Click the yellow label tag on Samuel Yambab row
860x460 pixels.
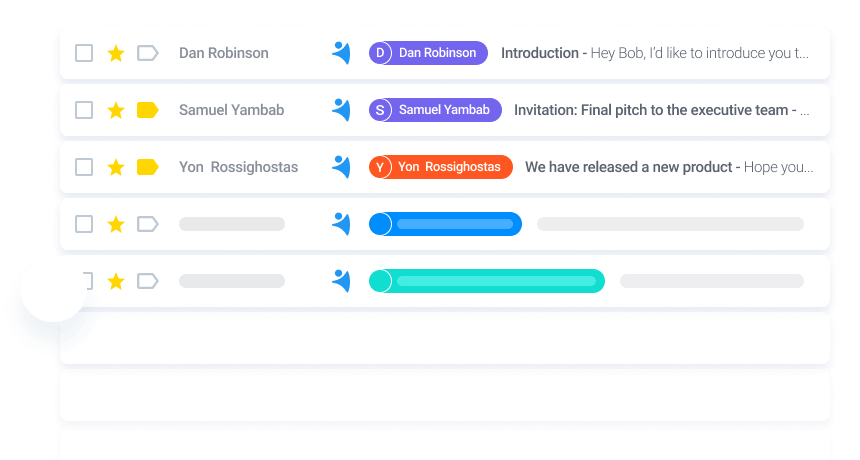[148, 110]
